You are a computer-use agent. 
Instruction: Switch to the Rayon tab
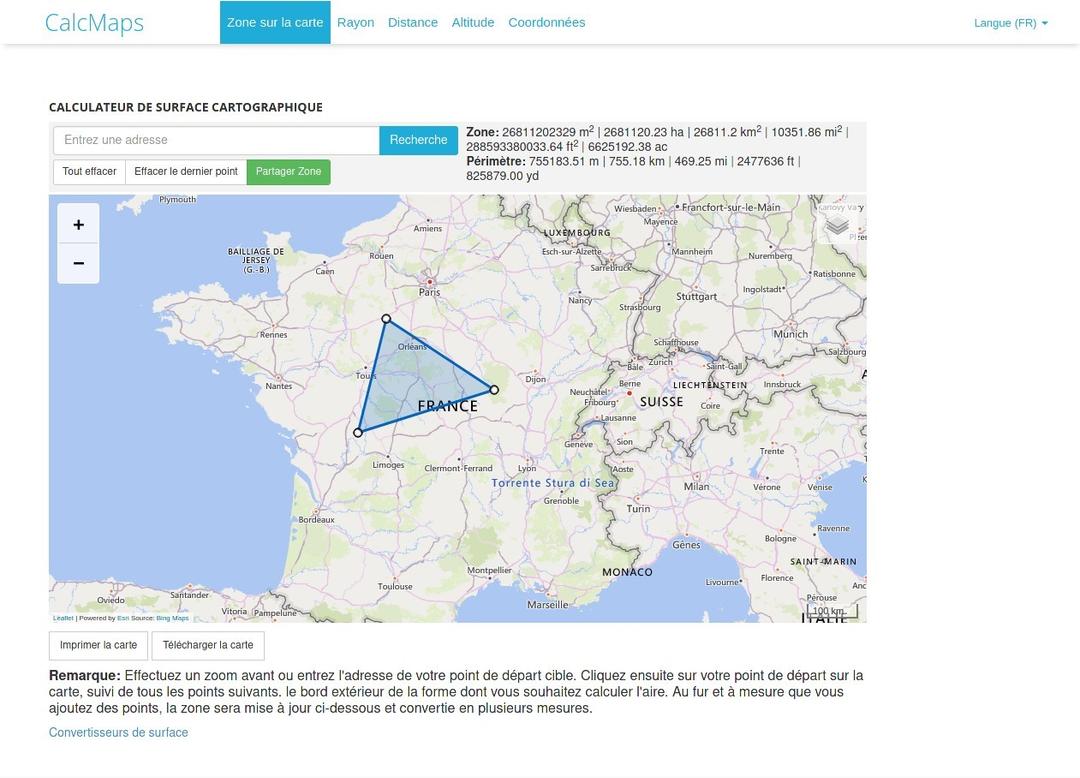(x=355, y=21)
